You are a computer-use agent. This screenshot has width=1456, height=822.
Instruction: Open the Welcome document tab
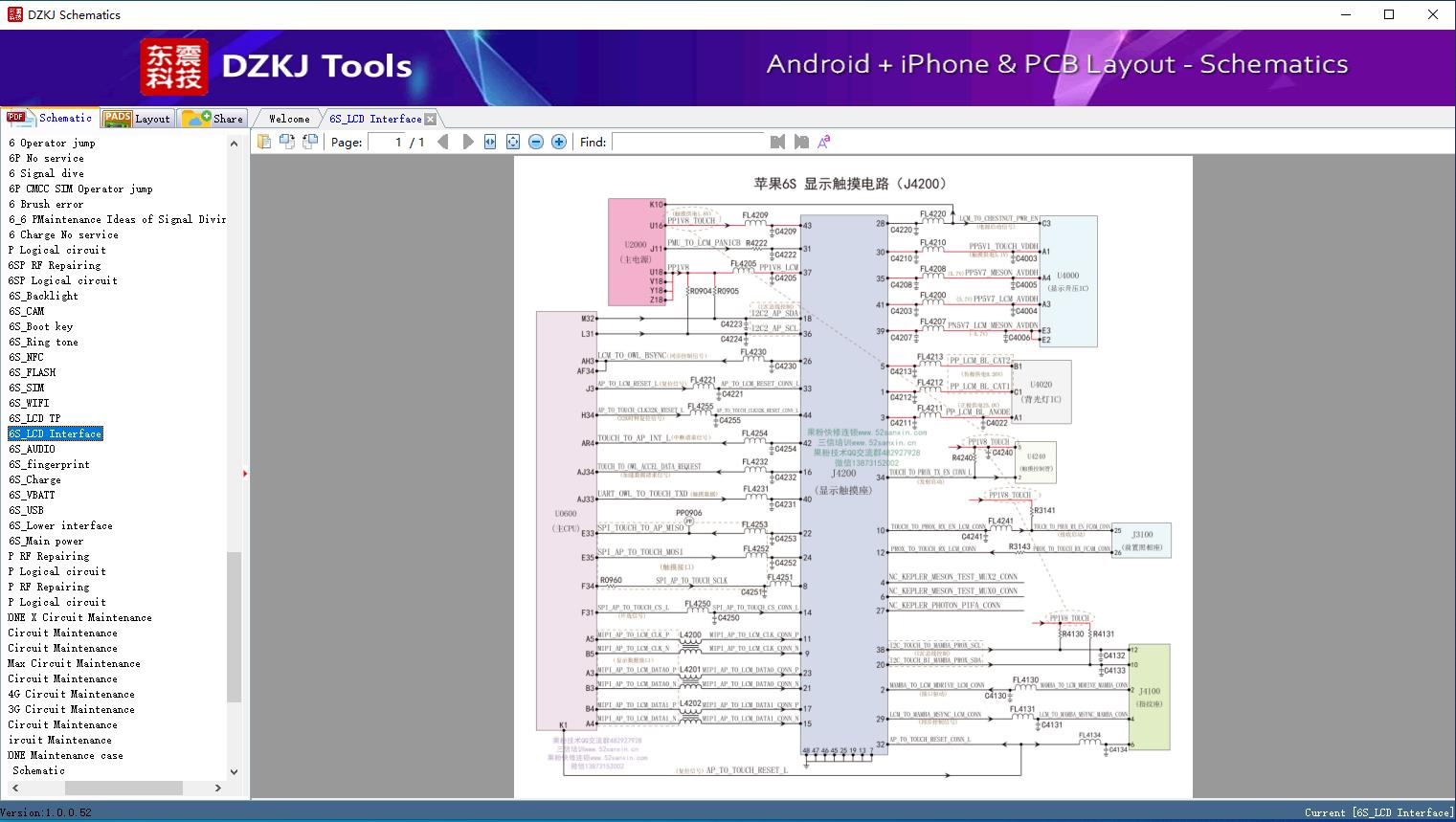coord(289,119)
